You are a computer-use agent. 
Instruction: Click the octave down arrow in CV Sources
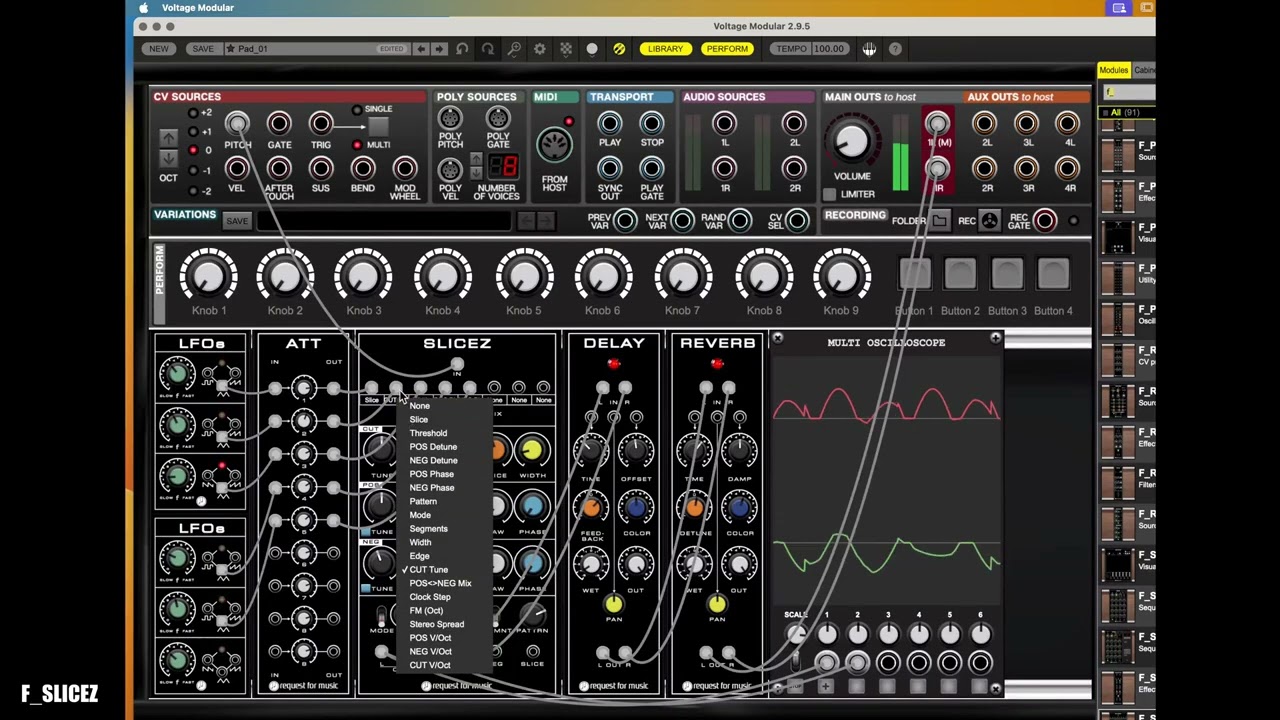click(168, 157)
